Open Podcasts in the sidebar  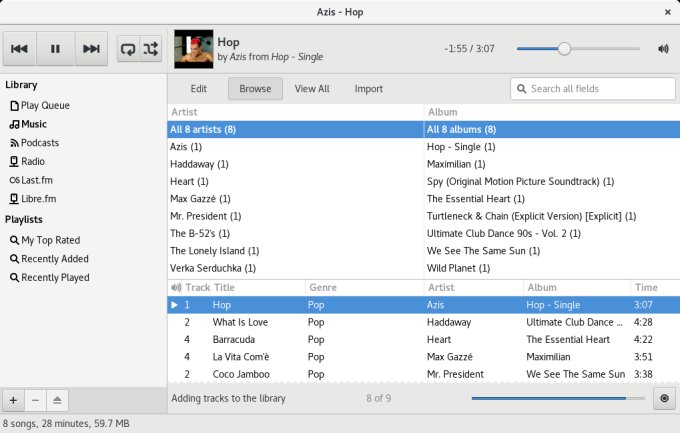(40, 143)
